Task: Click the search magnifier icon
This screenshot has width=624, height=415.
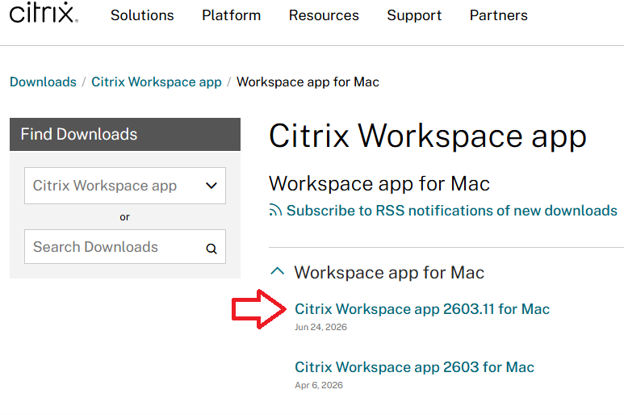Action: pos(211,249)
